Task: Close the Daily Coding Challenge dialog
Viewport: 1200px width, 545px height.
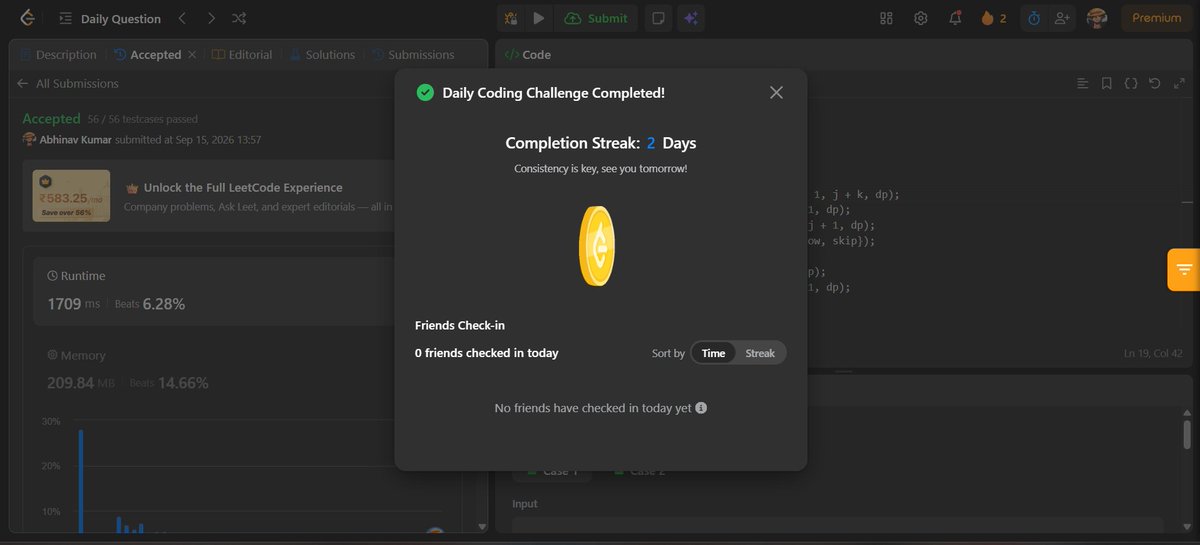Action: (x=776, y=93)
